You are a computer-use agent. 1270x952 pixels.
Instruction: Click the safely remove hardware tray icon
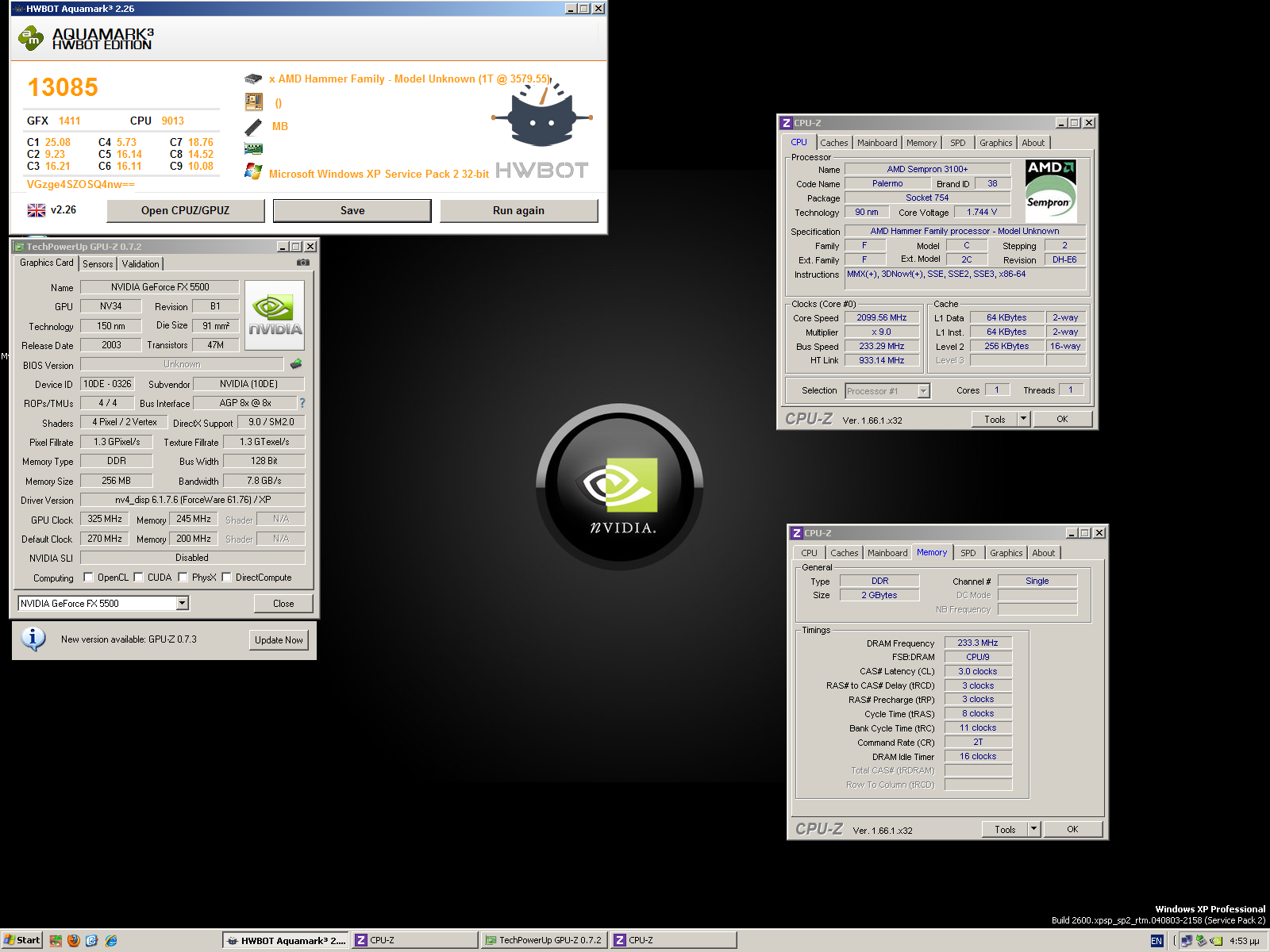(1202, 941)
